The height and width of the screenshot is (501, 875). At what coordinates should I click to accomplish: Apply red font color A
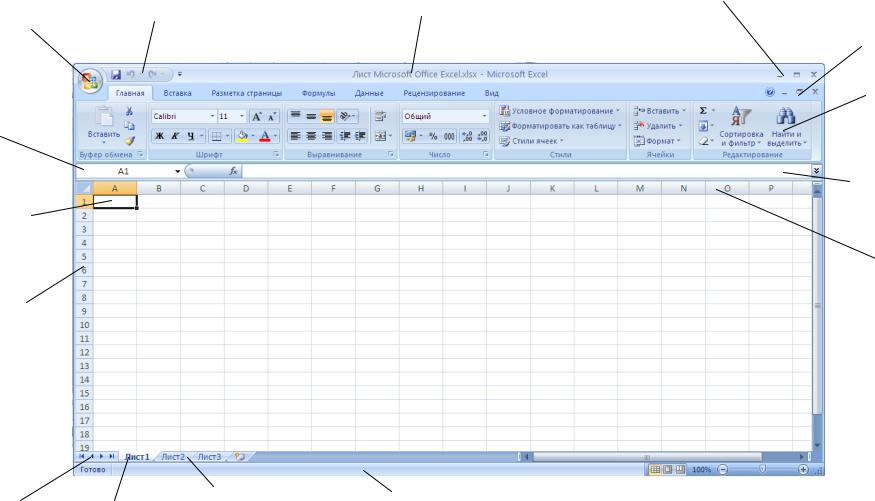point(265,136)
